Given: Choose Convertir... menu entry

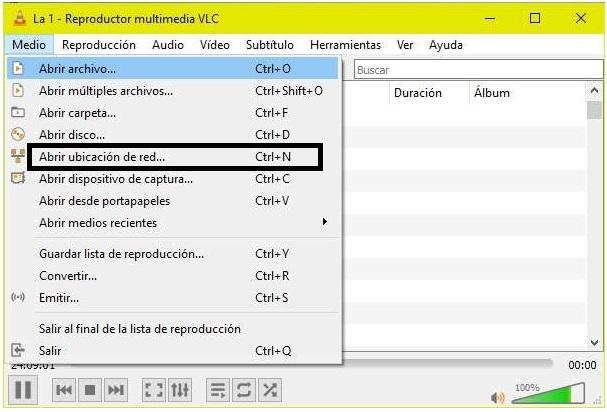Looking at the screenshot, I should [173, 276].
